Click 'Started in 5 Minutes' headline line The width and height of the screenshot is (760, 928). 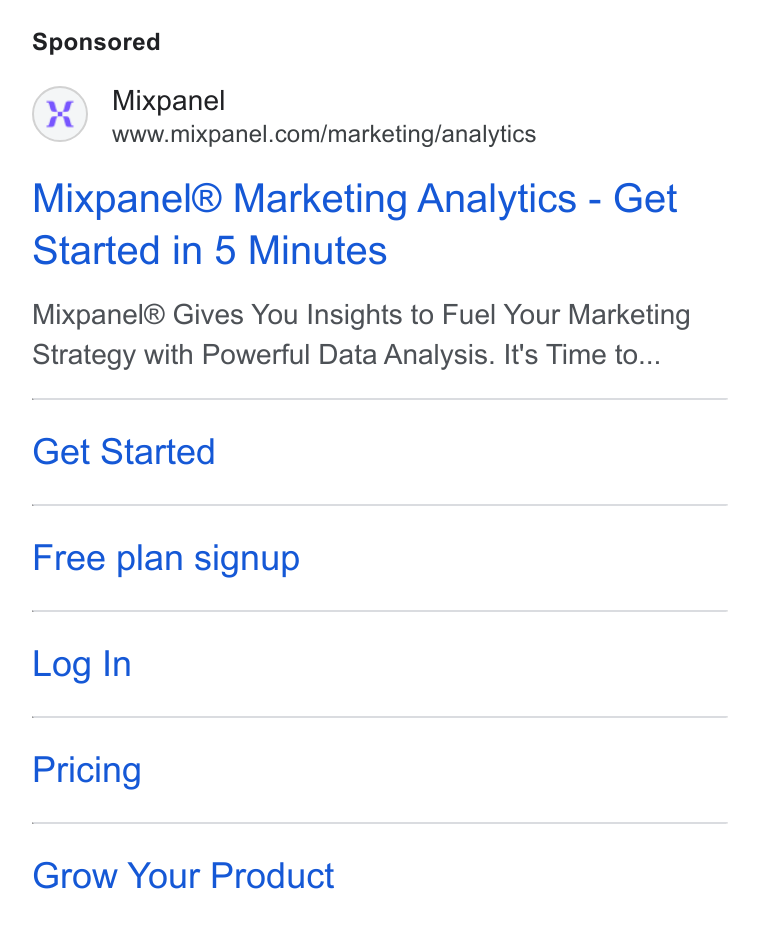tap(210, 250)
